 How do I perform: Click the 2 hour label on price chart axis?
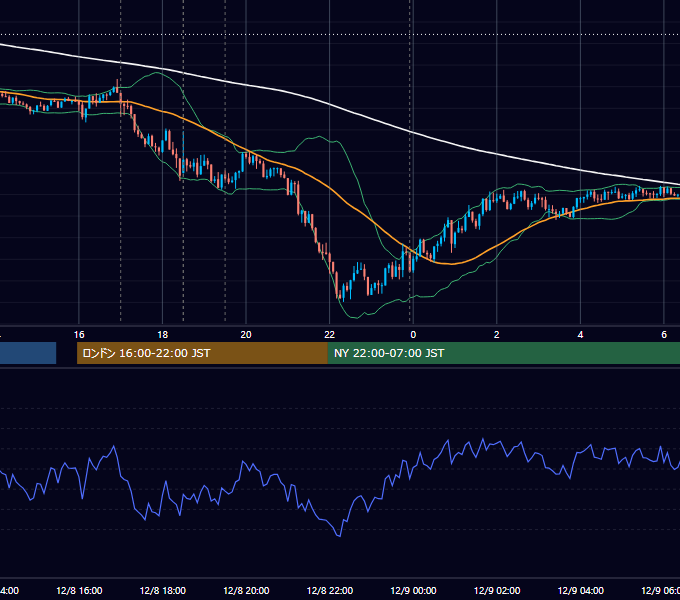[x=497, y=335]
